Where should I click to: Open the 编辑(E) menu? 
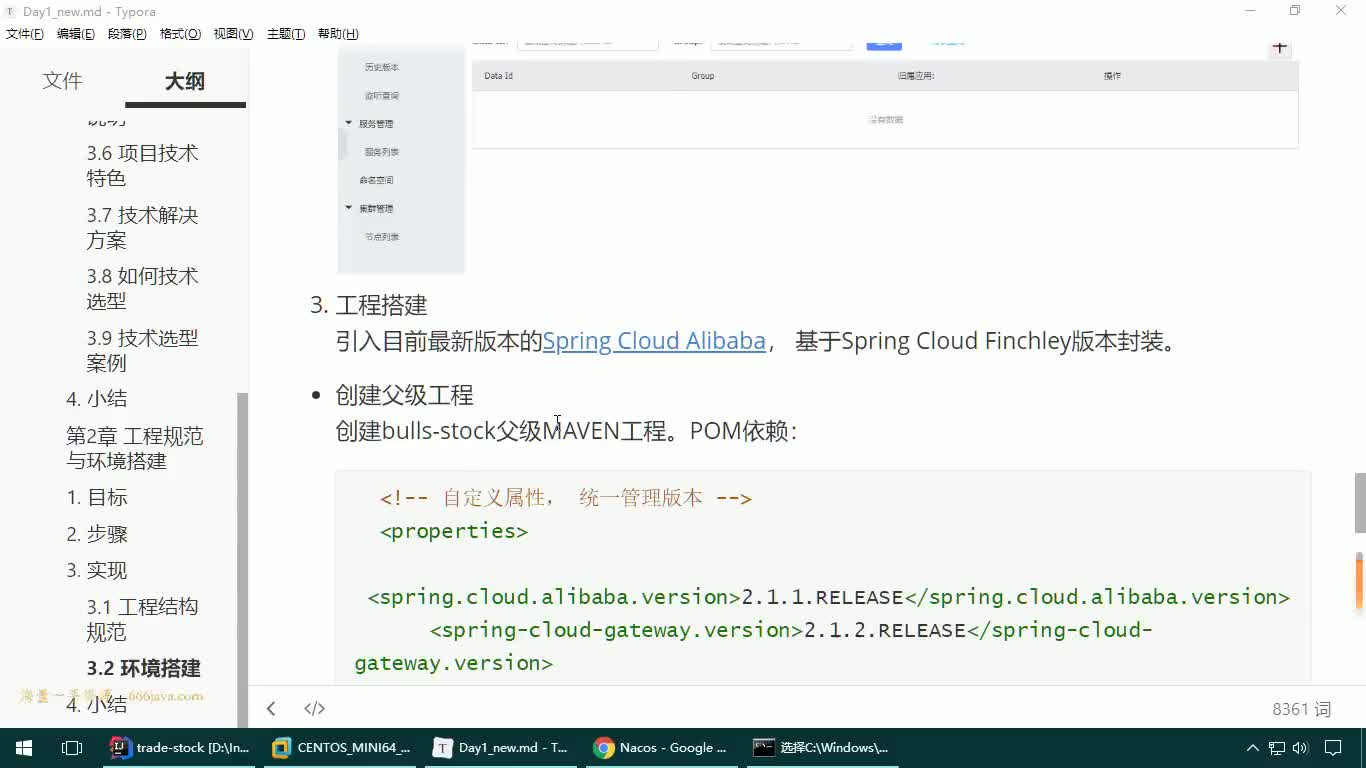pyautogui.click(x=76, y=34)
